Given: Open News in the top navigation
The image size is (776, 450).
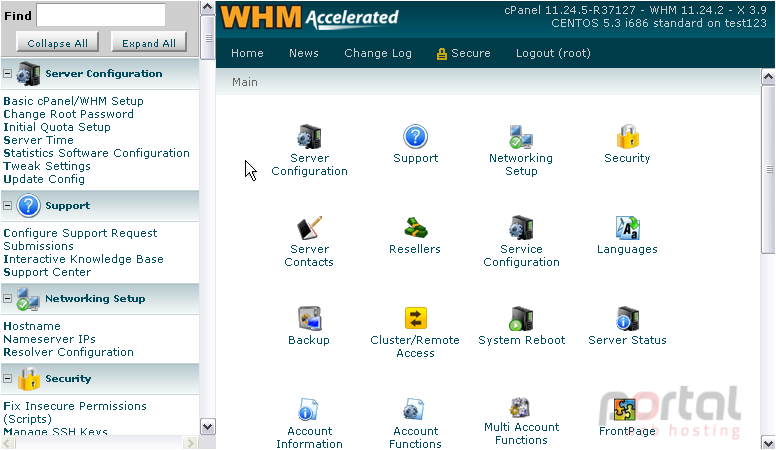Looking at the screenshot, I should coord(304,53).
